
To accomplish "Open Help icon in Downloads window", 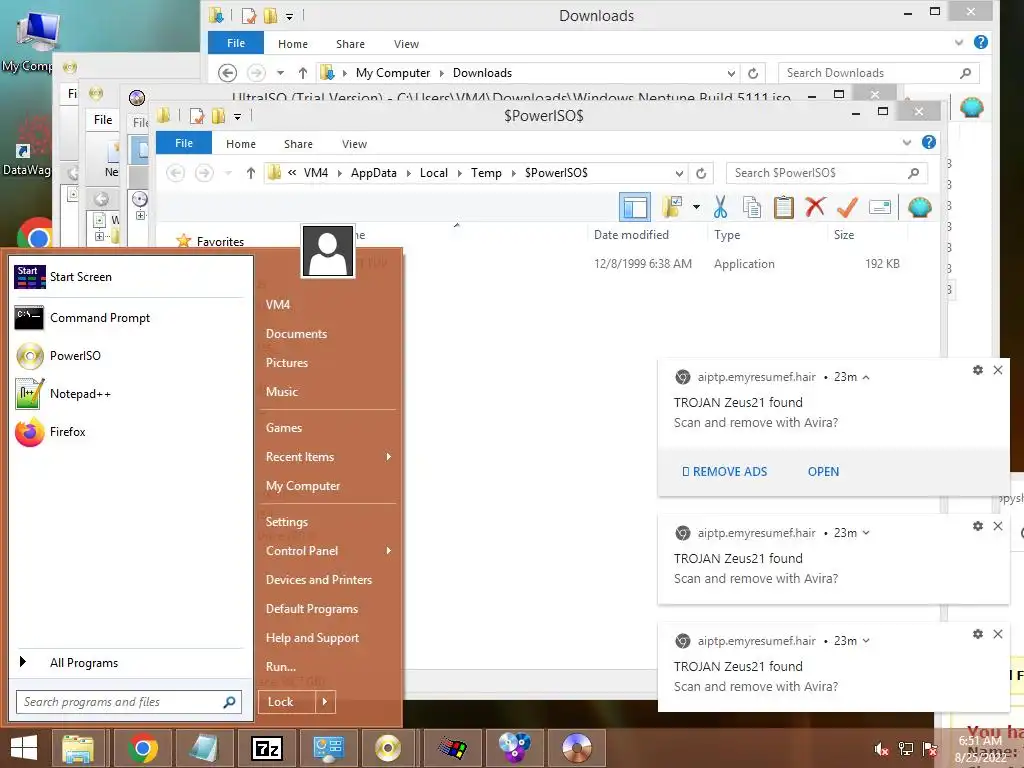I will click(x=980, y=42).
